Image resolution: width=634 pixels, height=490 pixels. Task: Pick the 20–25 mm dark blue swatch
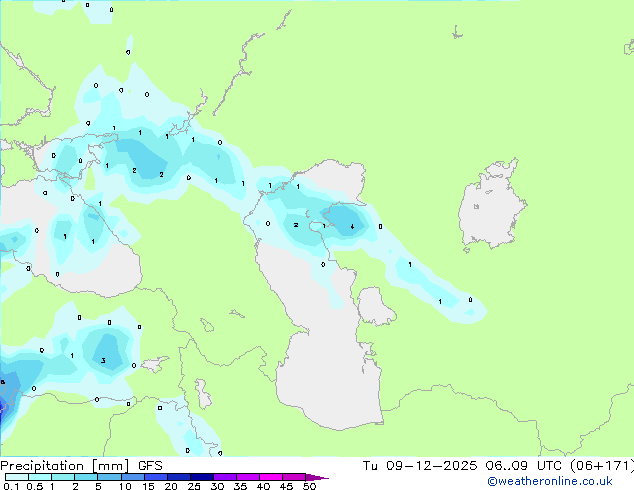point(179,477)
